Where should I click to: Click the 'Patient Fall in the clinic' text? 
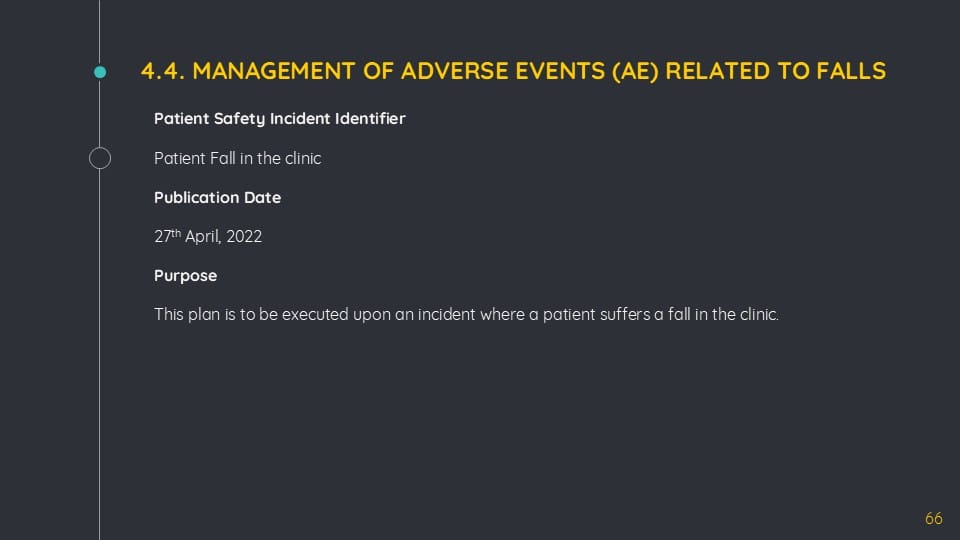pos(238,159)
